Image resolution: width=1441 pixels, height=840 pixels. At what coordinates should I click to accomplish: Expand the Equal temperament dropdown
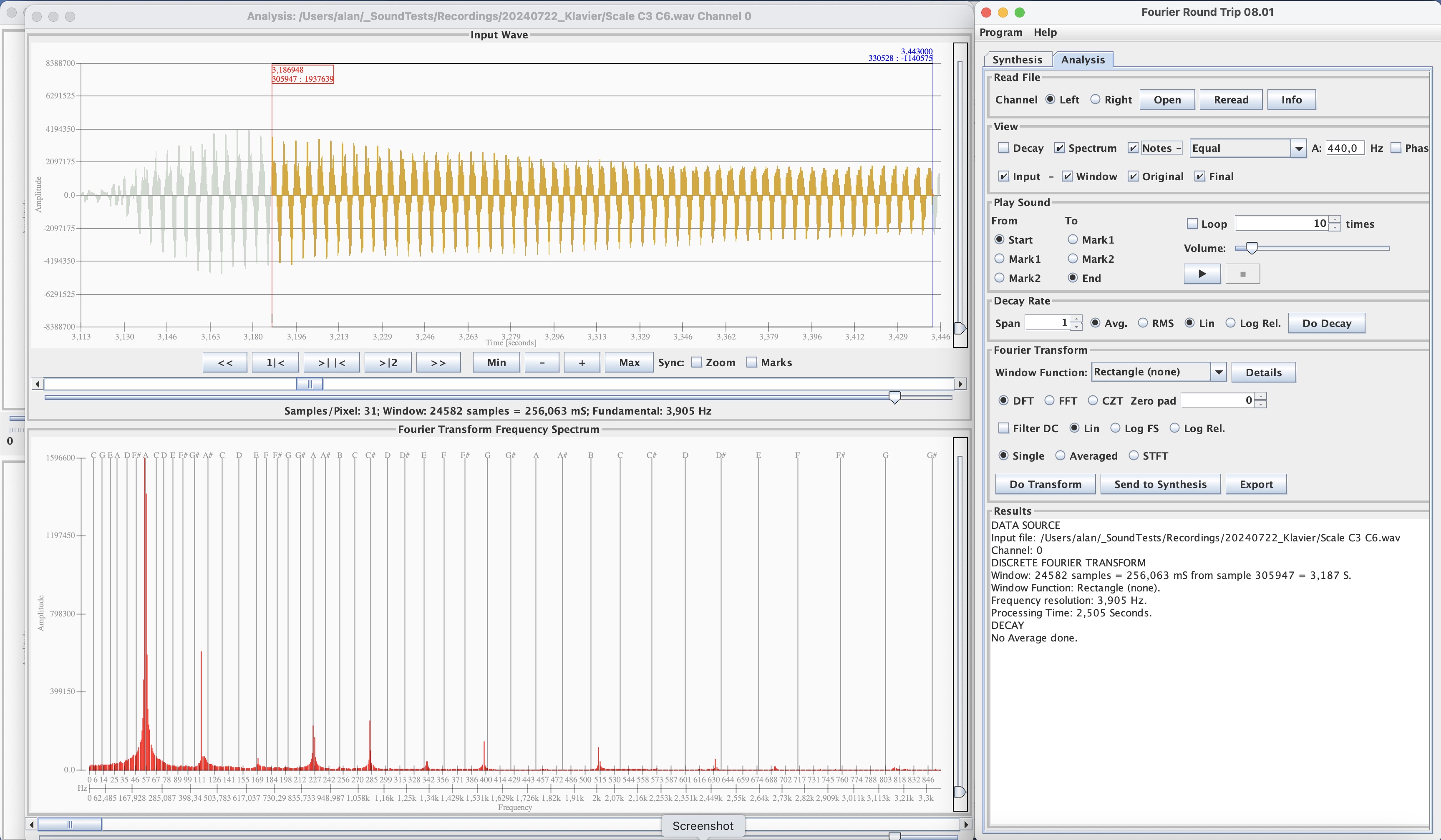click(1298, 148)
